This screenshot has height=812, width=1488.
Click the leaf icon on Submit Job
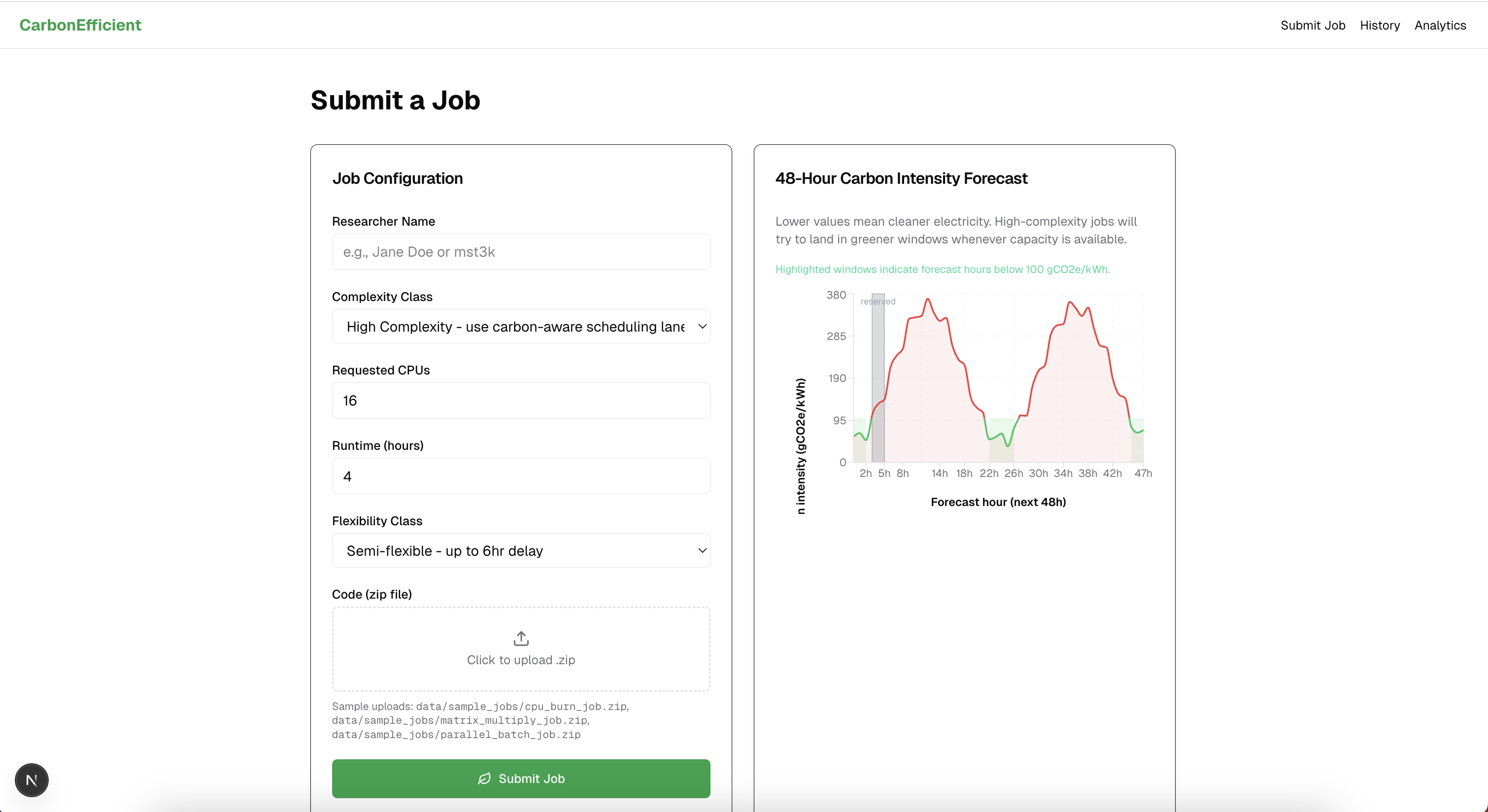click(484, 778)
